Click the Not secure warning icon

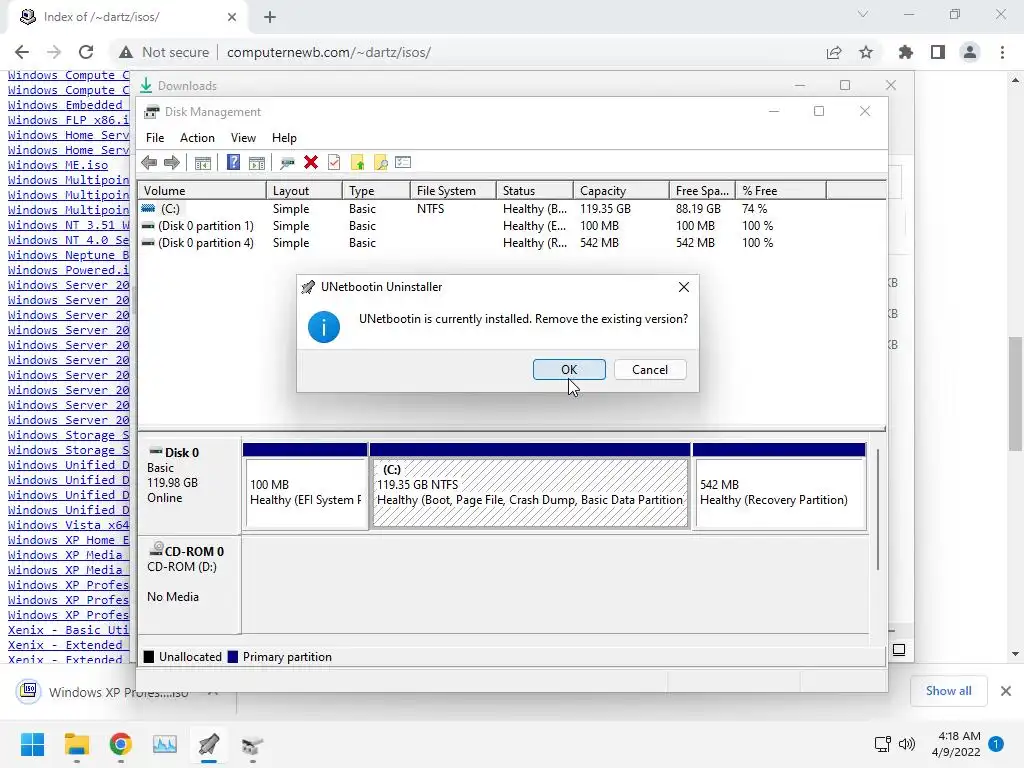coord(126,52)
